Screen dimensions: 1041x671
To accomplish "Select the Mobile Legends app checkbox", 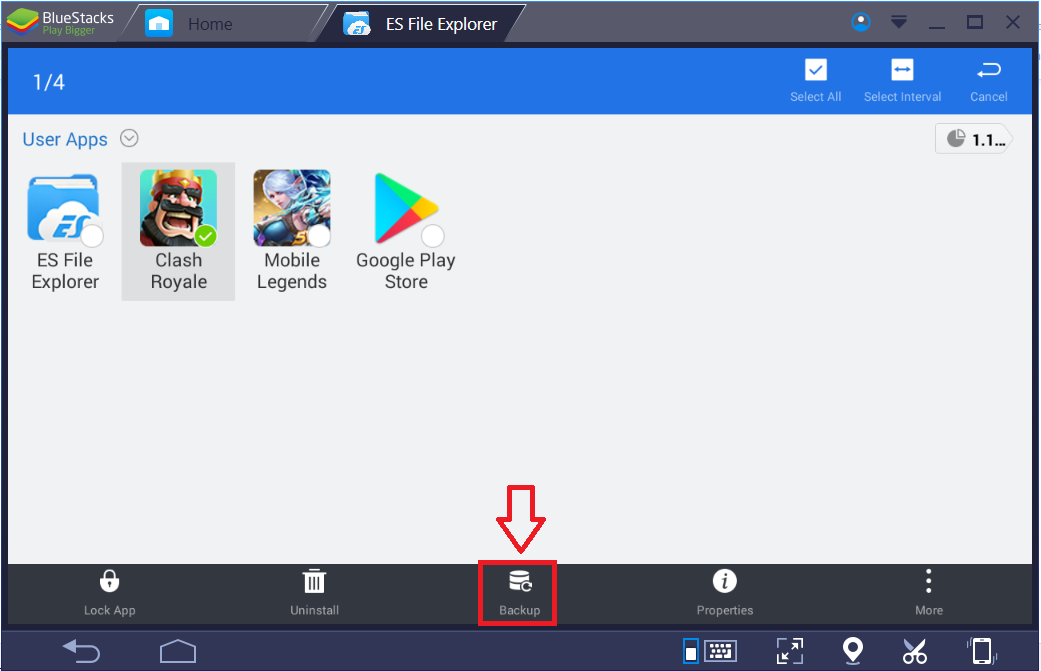I will [x=319, y=236].
